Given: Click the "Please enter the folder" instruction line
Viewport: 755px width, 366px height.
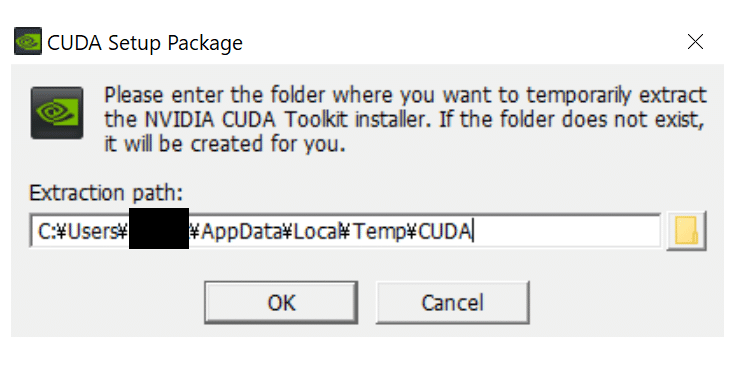Looking at the screenshot, I should [405, 95].
